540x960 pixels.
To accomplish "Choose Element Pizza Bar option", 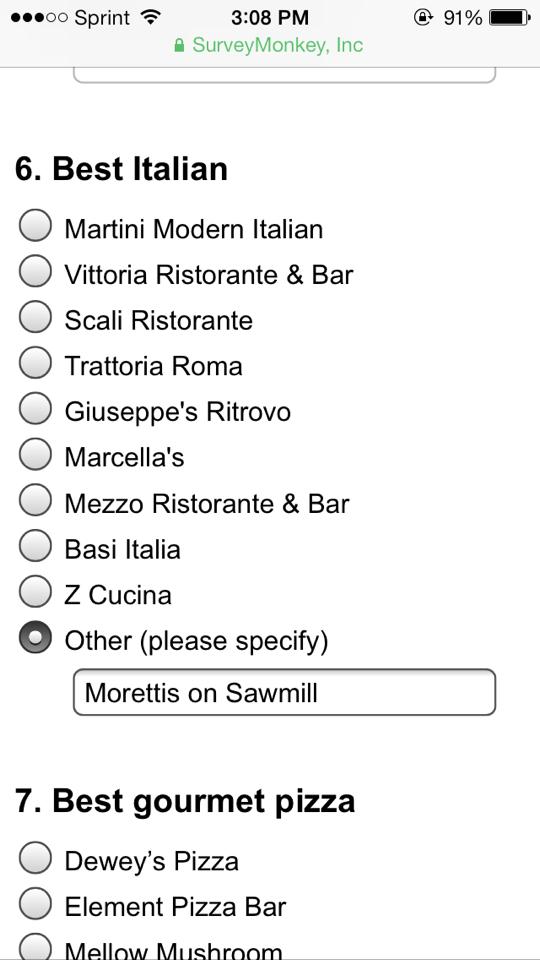I will point(35,904).
